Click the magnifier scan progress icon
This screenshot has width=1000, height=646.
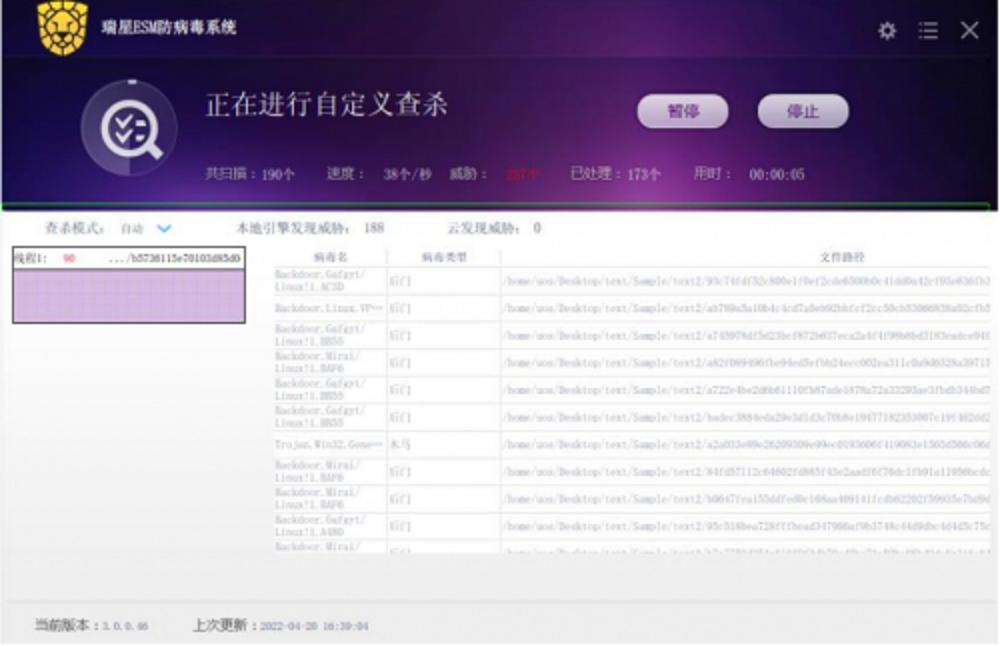click(x=129, y=129)
